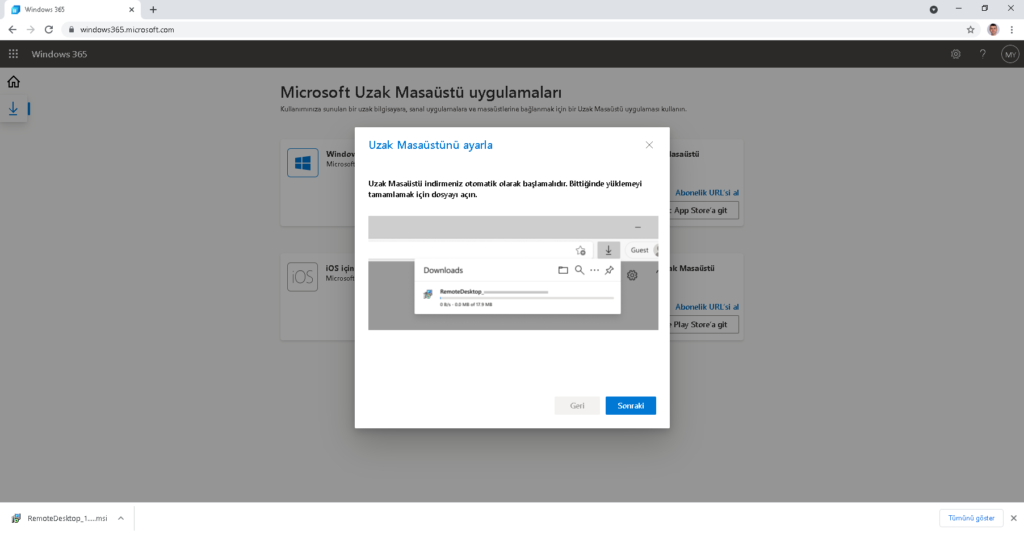Open Chrome three-dot menu
The height and width of the screenshot is (534, 1024).
click(1012, 29)
